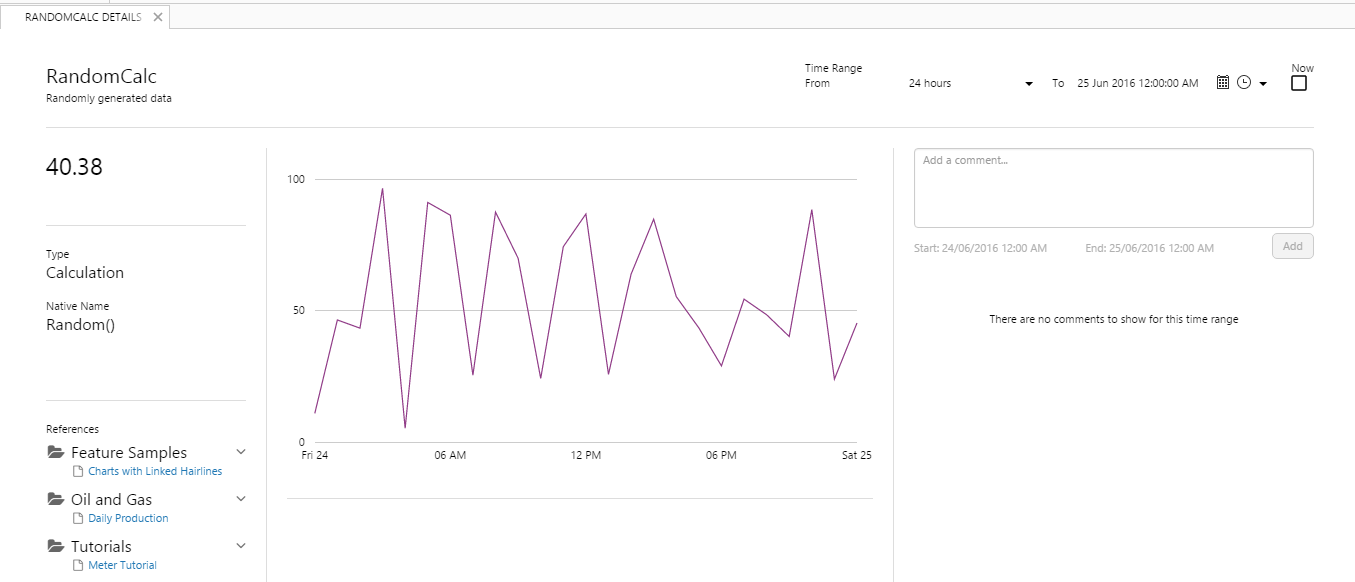Collapse the Feature Samples references group
1355x582 pixels.
click(240, 452)
